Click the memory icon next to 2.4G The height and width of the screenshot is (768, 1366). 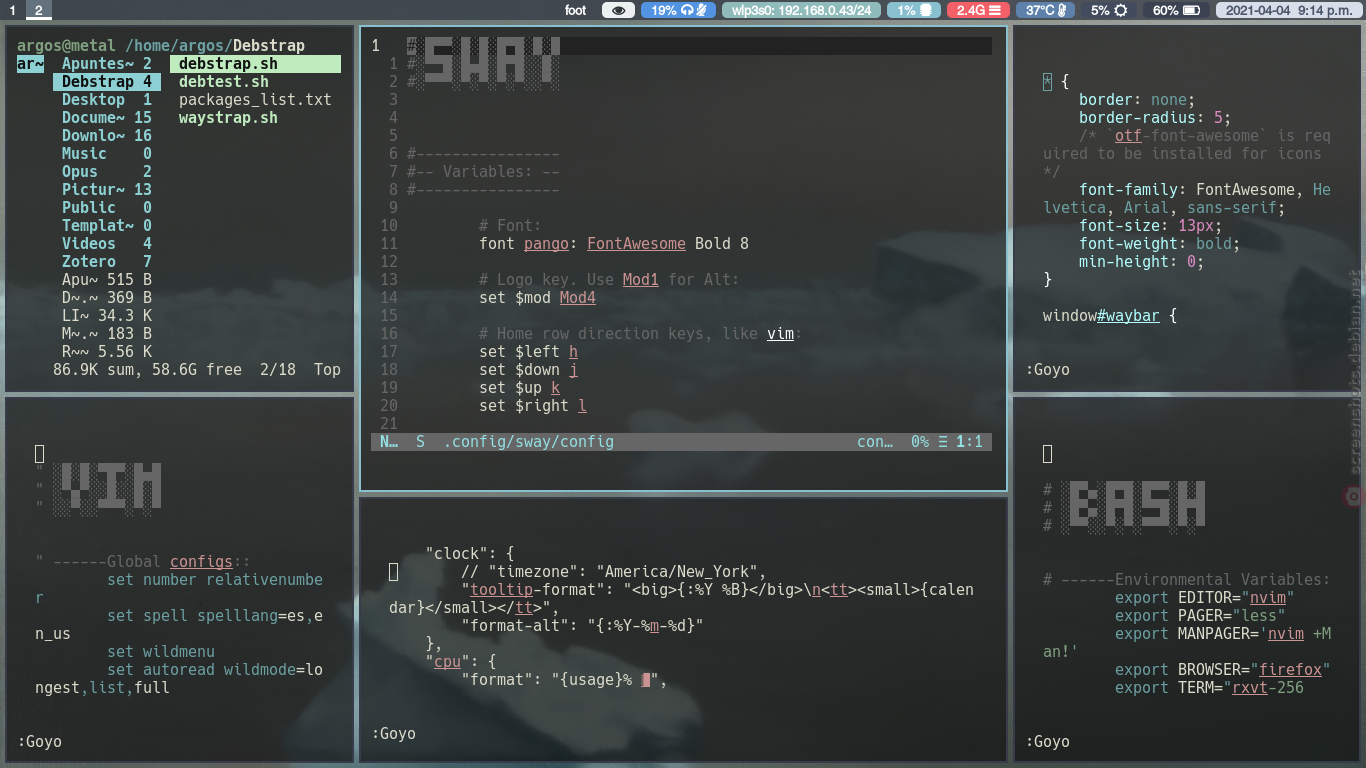pos(994,10)
